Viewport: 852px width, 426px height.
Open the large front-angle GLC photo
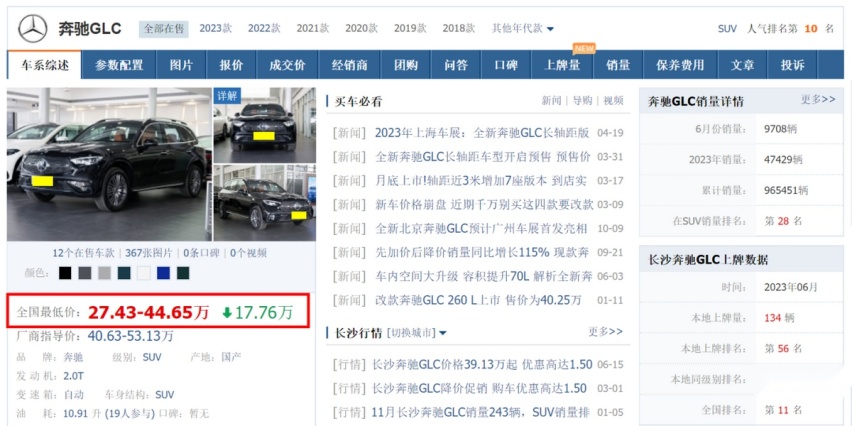(109, 164)
